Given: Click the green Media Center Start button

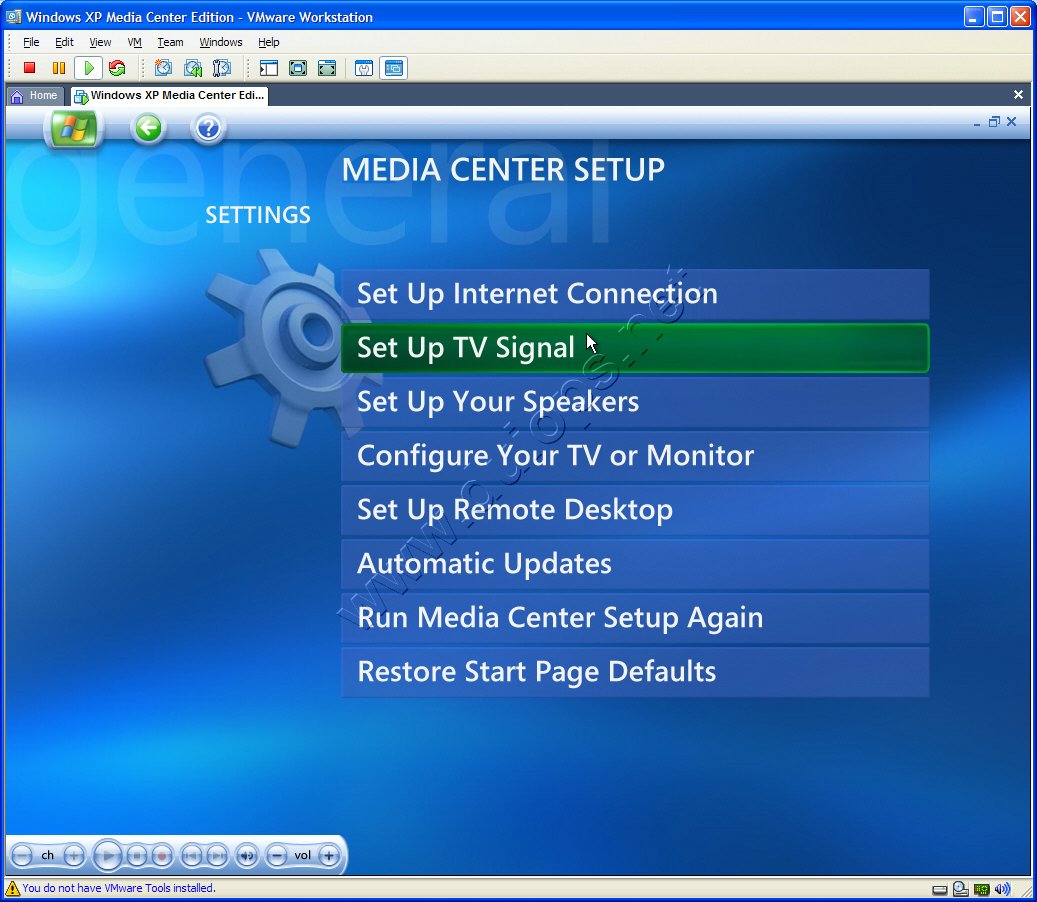Looking at the screenshot, I should tap(73, 128).
